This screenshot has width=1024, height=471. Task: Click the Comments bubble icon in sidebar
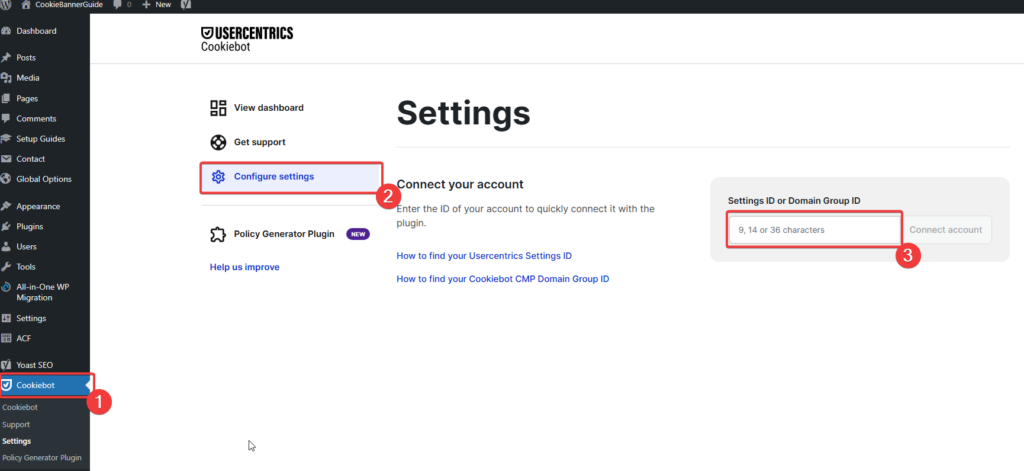[x=7, y=118]
